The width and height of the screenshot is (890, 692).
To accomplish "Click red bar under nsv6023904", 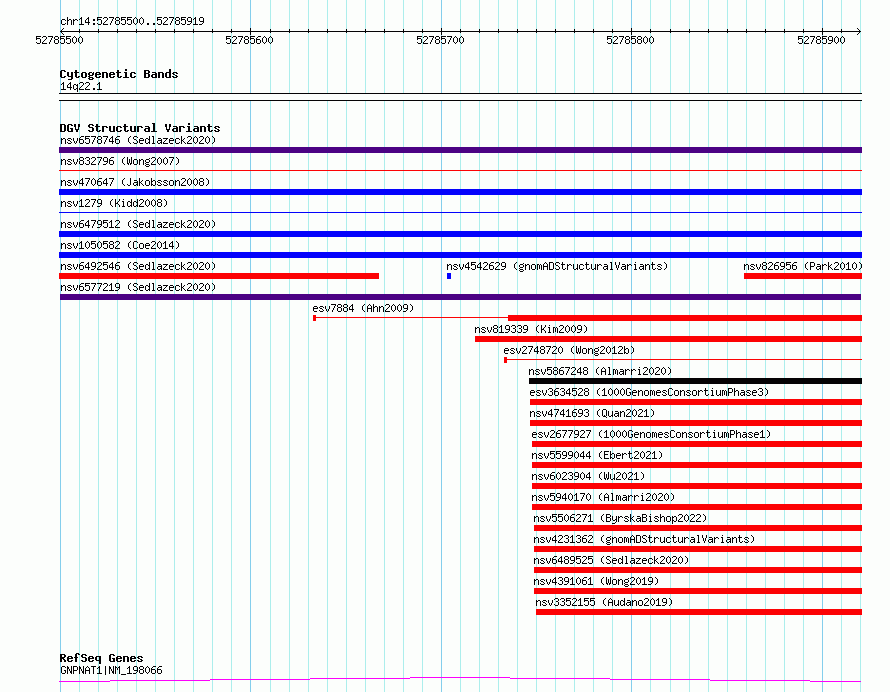I will 697,486.
